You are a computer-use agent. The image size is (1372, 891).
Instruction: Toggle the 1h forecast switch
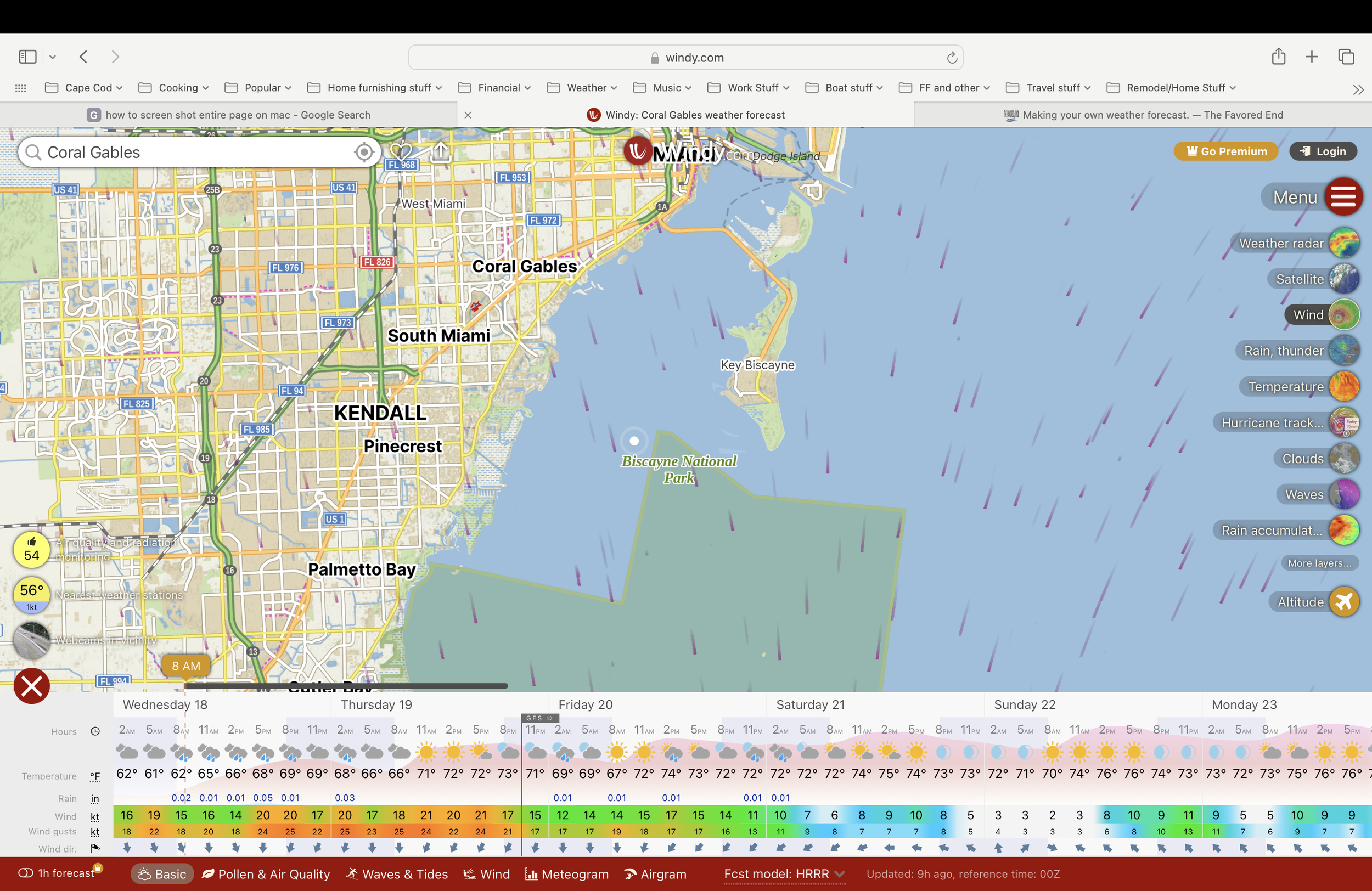click(x=26, y=872)
